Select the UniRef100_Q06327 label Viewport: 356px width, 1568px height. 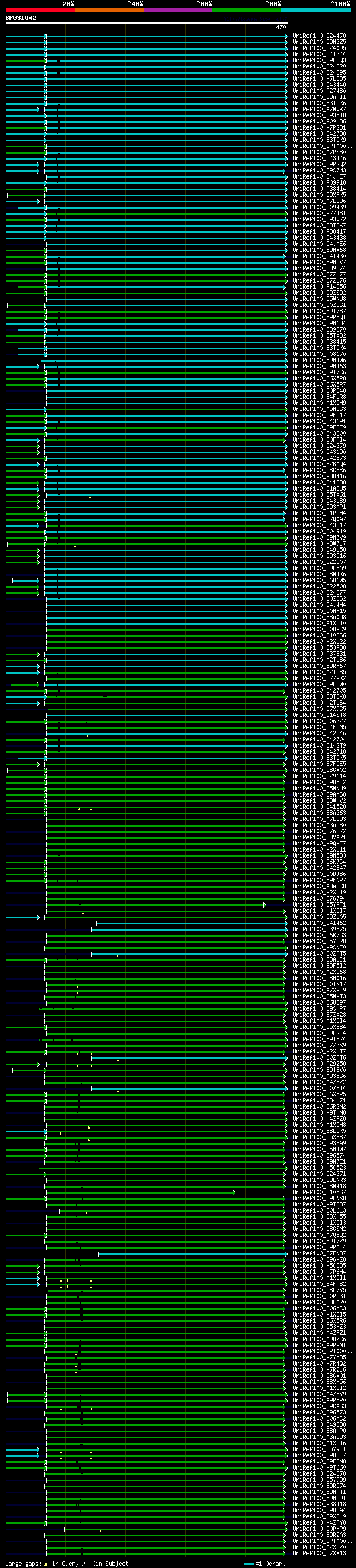[319, 721]
